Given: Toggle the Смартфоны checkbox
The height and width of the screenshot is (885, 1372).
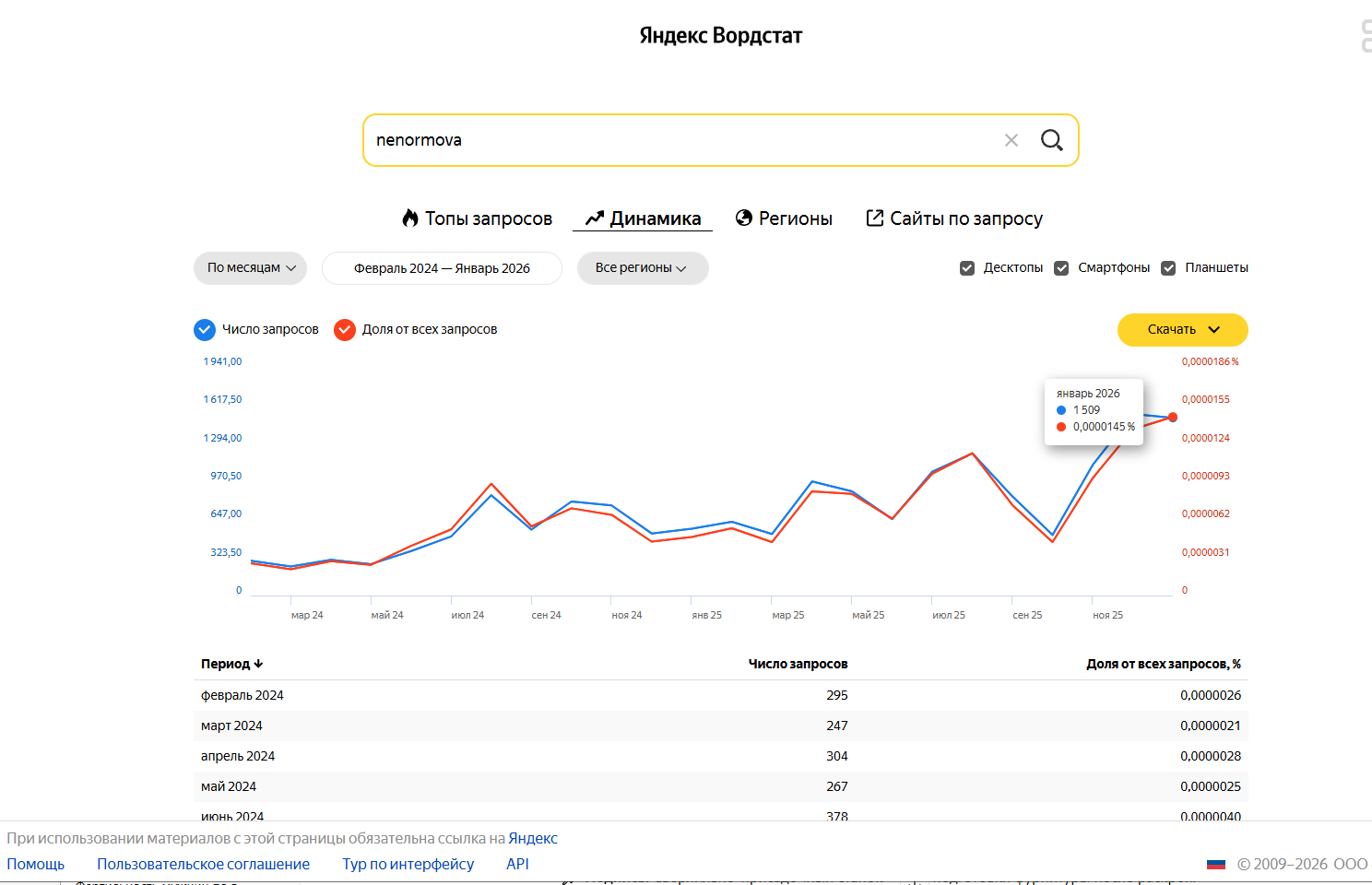Looking at the screenshot, I should pyautogui.click(x=1061, y=268).
